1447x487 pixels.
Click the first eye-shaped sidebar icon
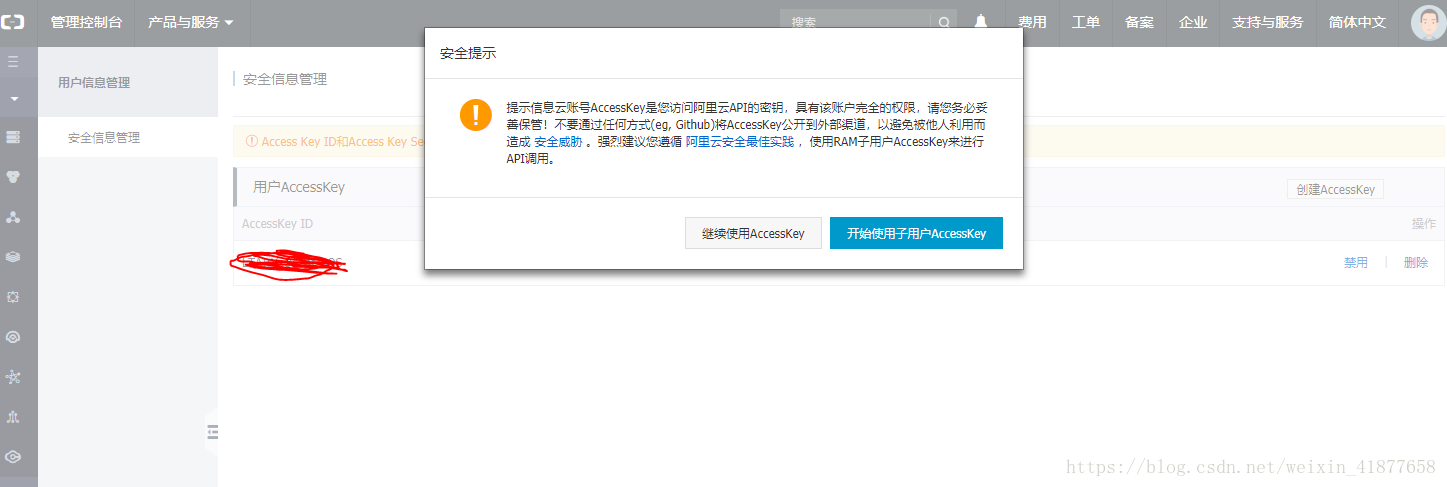click(x=13, y=337)
